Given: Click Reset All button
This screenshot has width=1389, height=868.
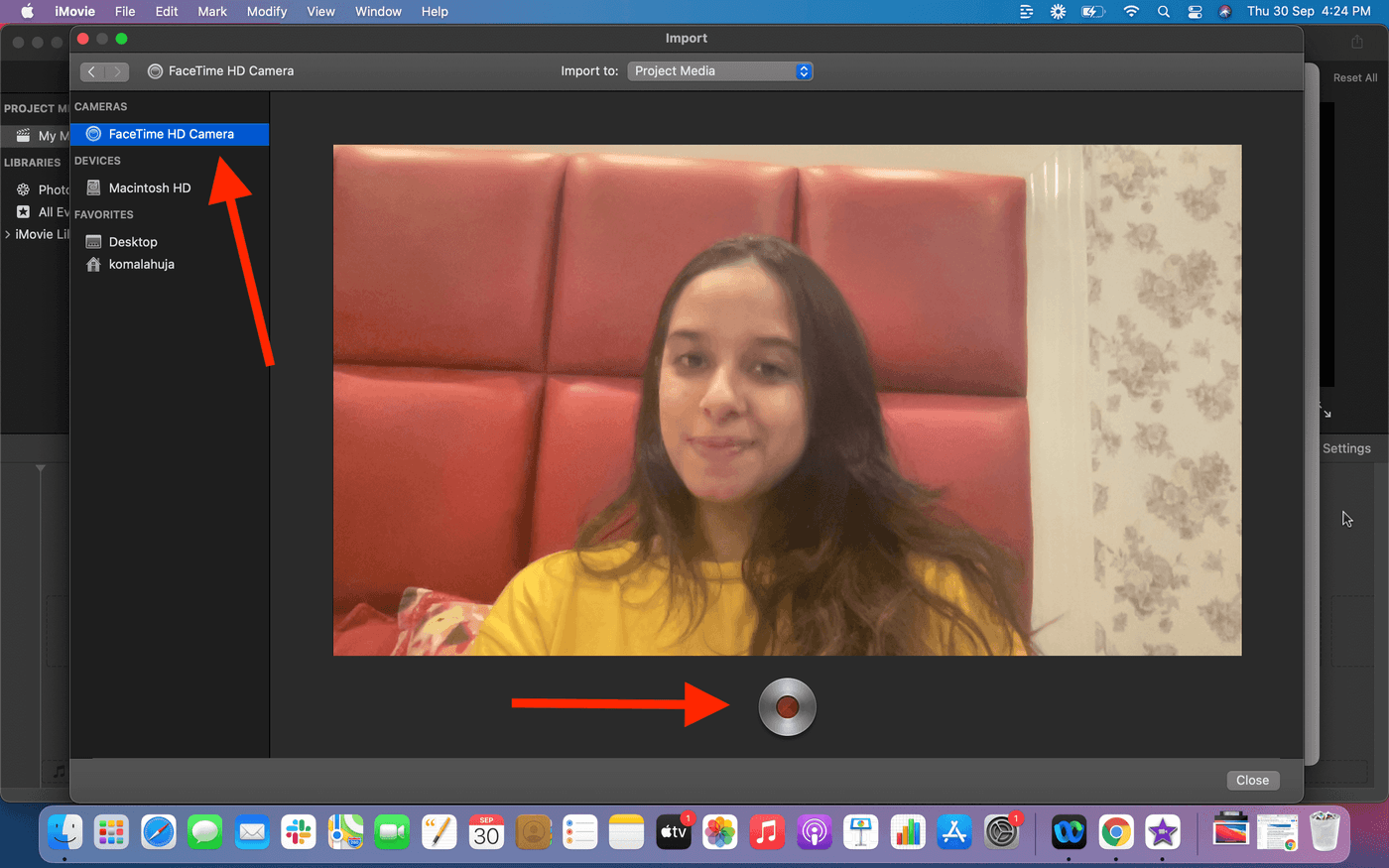Looking at the screenshot, I should tap(1354, 78).
